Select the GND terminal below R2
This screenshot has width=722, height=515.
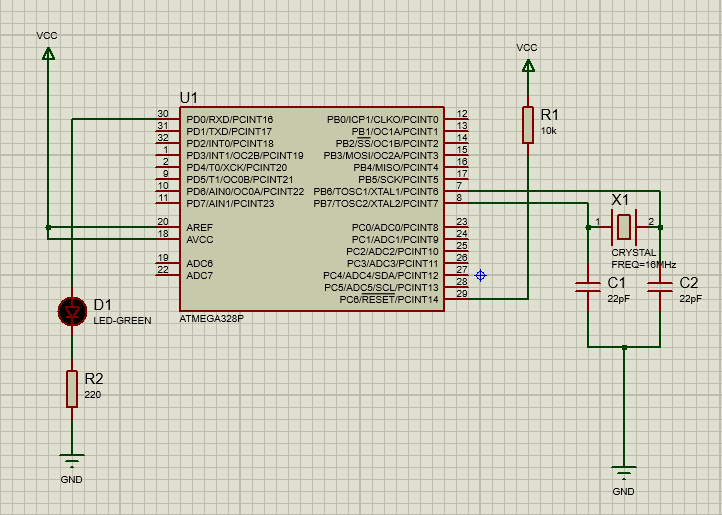click(71, 462)
